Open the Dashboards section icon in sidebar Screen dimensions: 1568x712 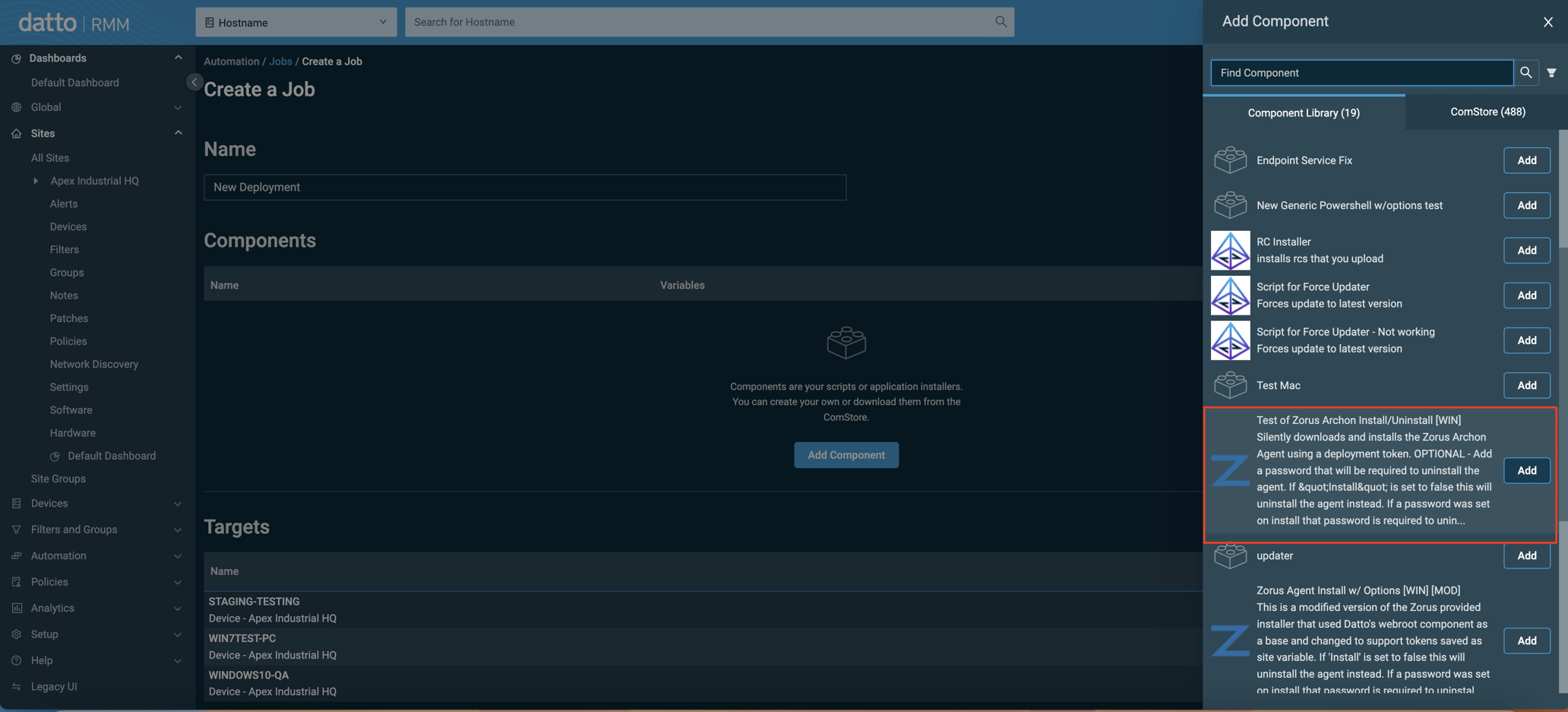pos(16,58)
